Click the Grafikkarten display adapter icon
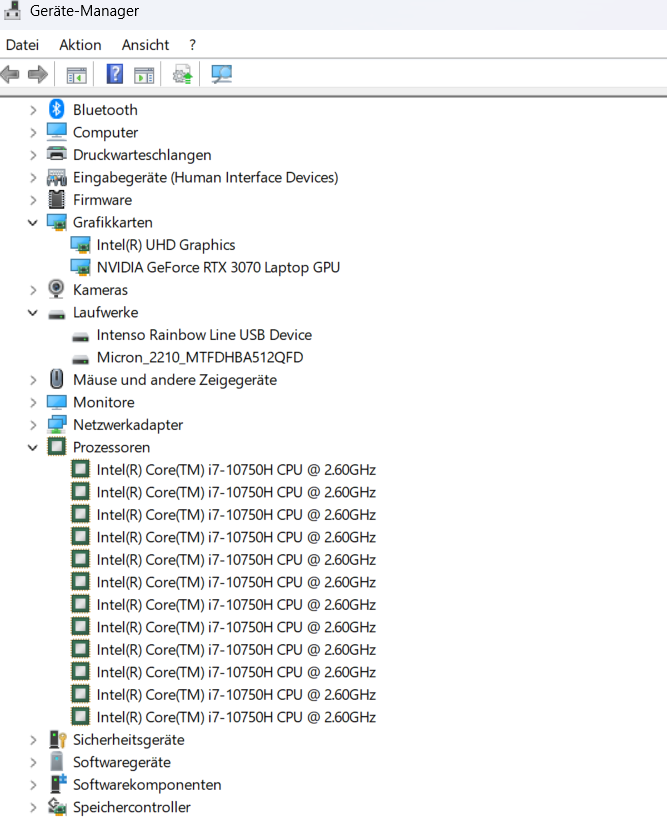This screenshot has width=667, height=818. coord(56,222)
